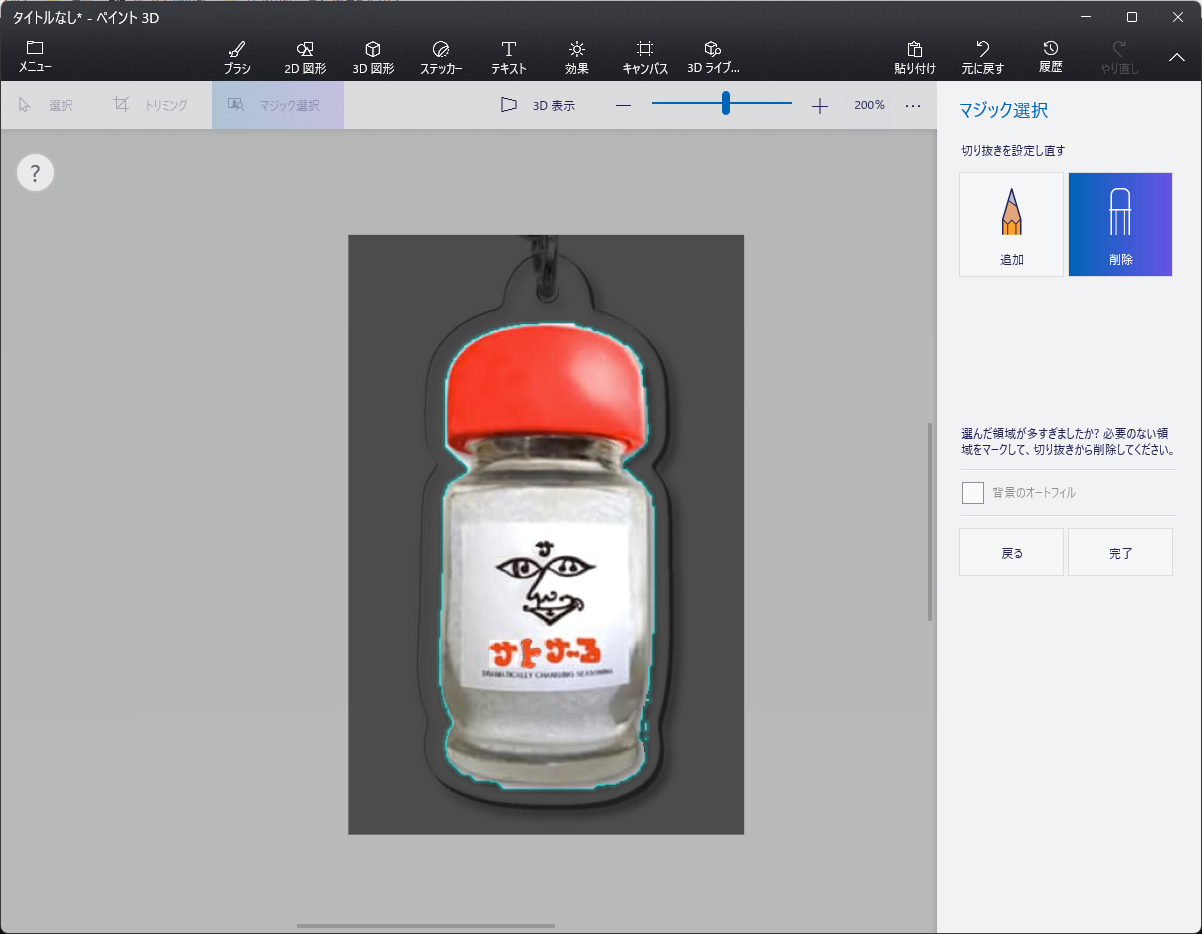Zoom in with the plus button
Screen dimensions: 1202x934
820,106
